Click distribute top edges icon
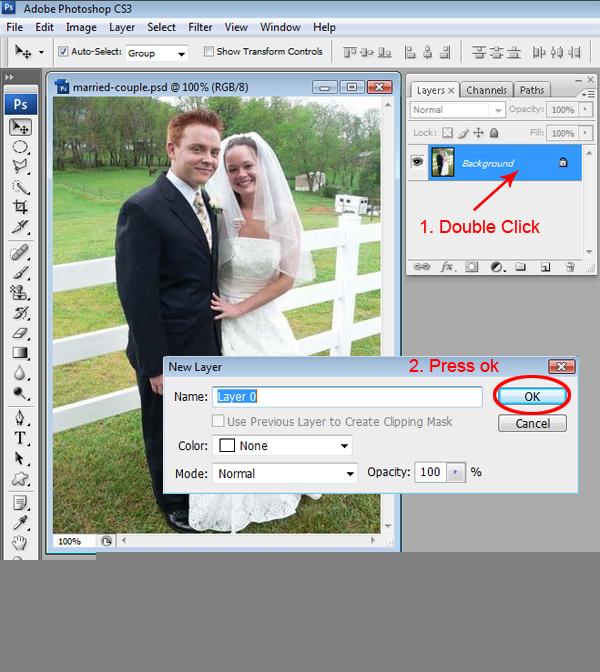The width and height of the screenshot is (600, 672). click(x=479, y=52)
